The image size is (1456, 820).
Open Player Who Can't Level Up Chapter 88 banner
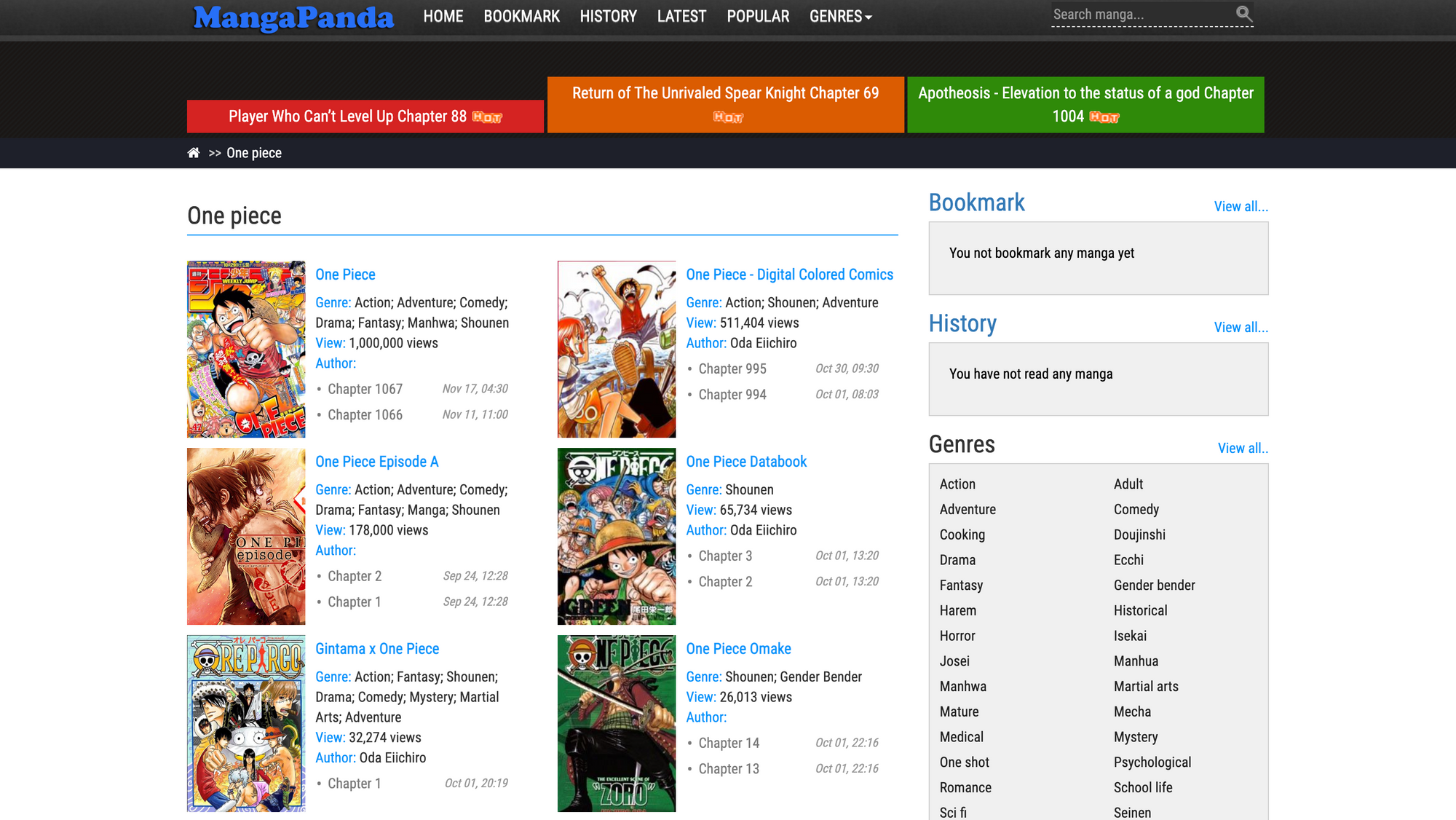coord(365,117)
